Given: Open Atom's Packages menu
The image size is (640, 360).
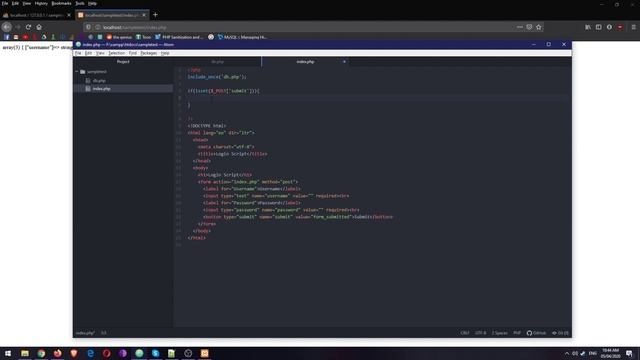Looking at the screenshot, I should coord(149,53).
